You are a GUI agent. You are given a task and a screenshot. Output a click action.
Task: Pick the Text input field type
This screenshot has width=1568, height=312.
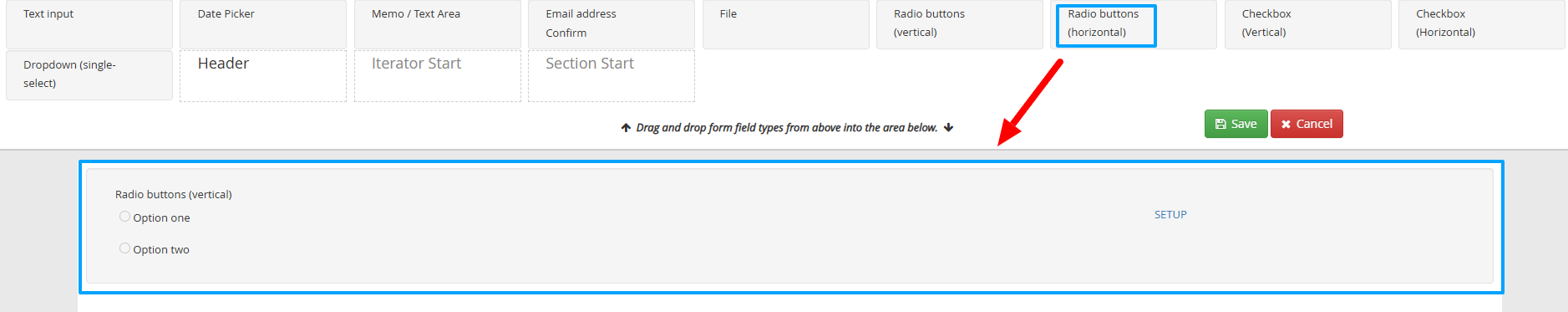tap(89, 24)
